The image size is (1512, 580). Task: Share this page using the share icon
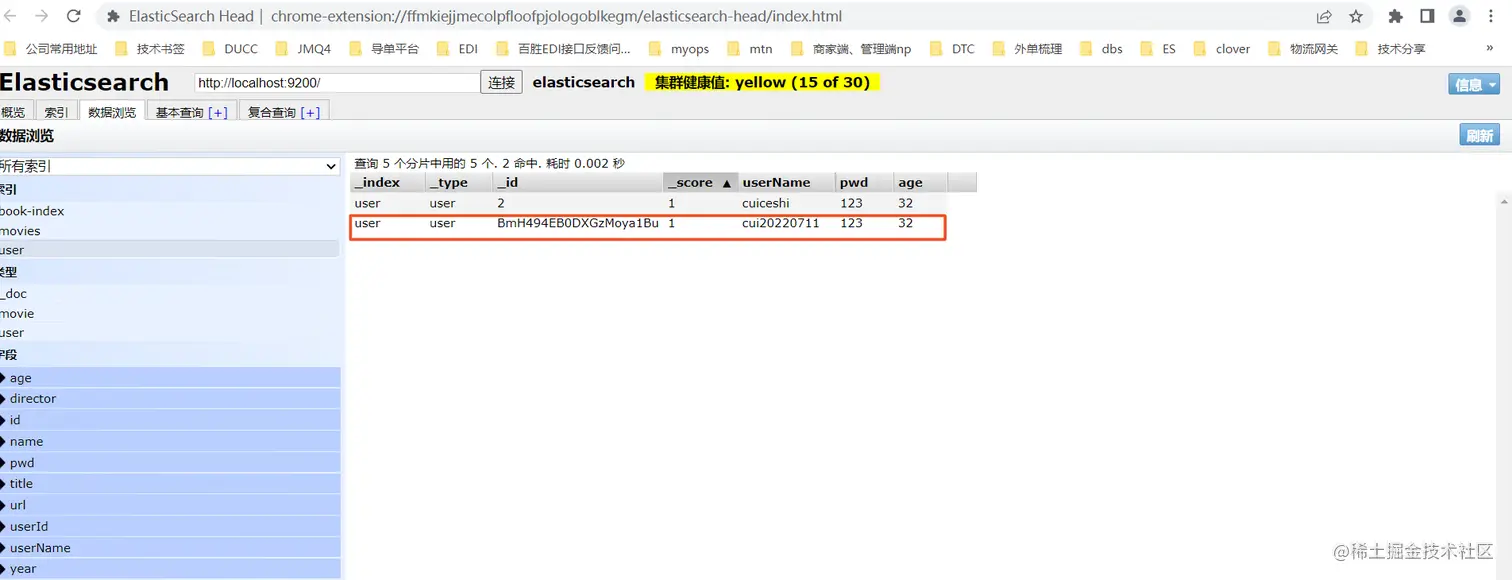click(1324, 16)
